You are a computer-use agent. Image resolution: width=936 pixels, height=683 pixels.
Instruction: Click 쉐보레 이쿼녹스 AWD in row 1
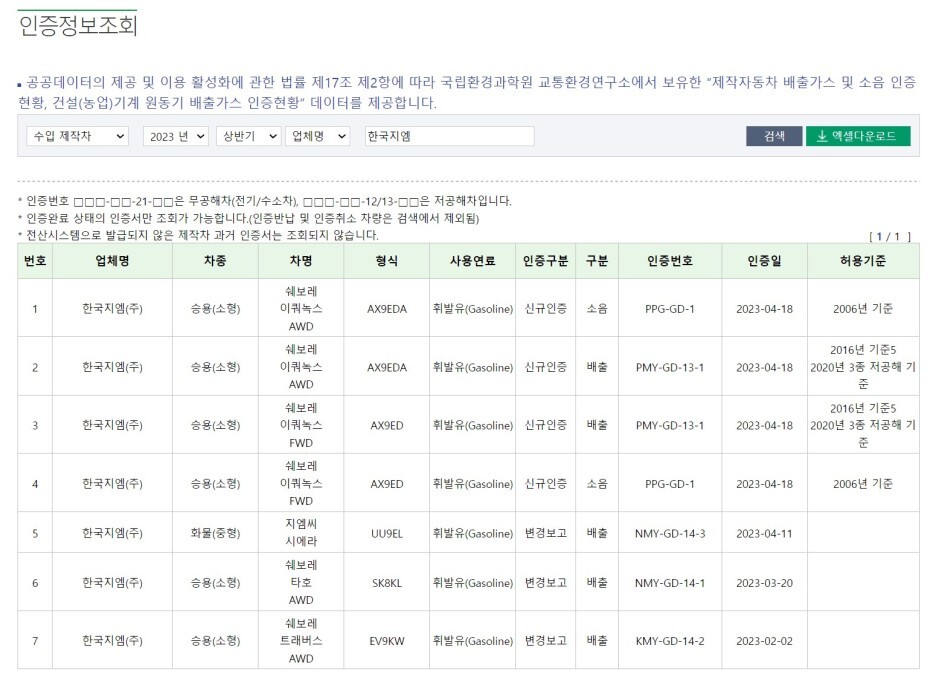click(x=301, y=309)
